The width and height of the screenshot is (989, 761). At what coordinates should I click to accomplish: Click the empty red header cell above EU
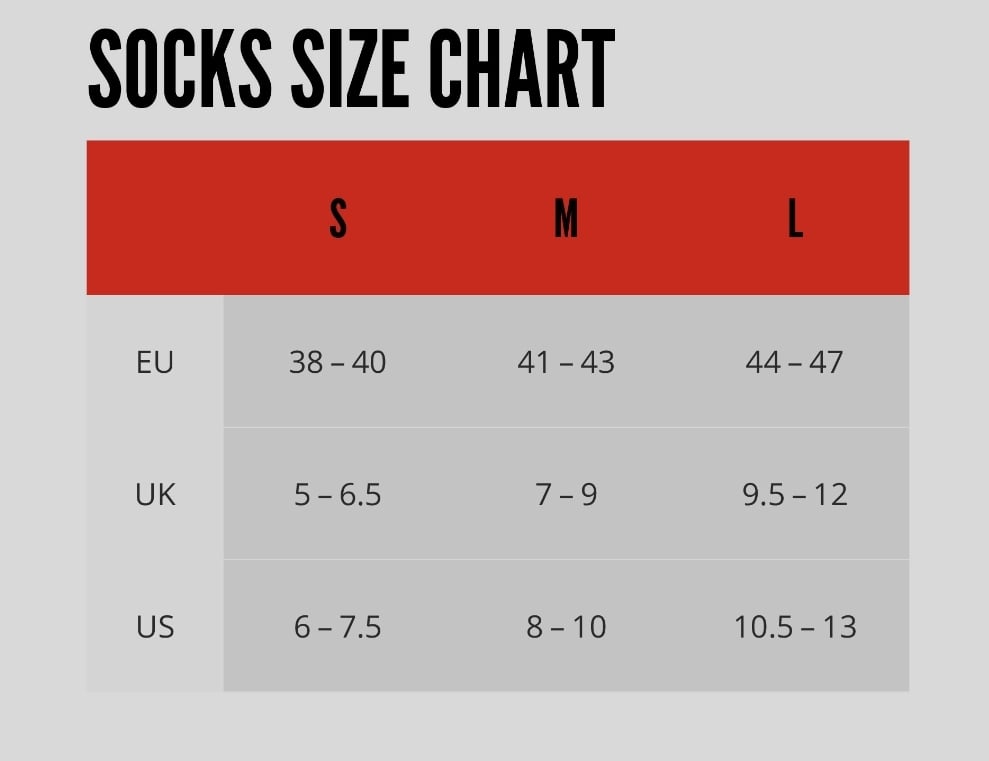pos(155,218)
